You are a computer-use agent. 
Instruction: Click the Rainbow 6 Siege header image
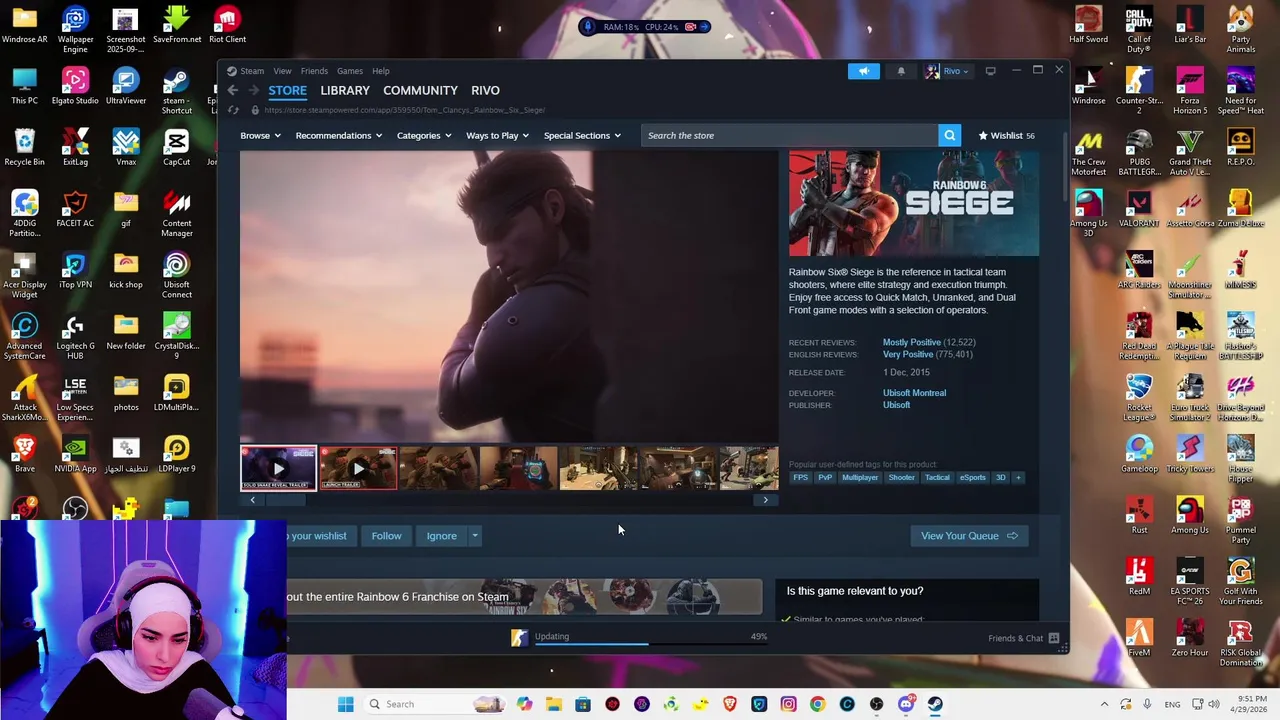coord(913,204)
